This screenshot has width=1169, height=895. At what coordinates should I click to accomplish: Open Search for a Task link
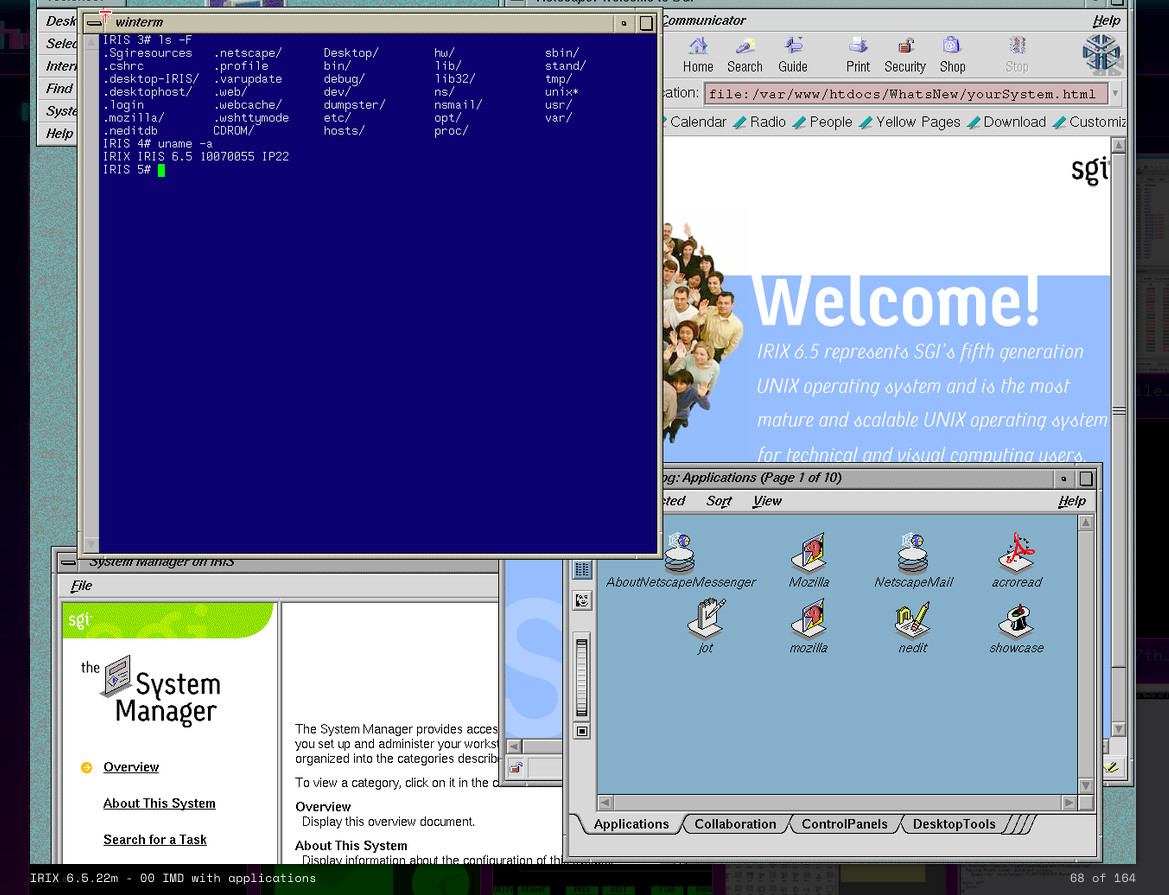click(155, 840)
